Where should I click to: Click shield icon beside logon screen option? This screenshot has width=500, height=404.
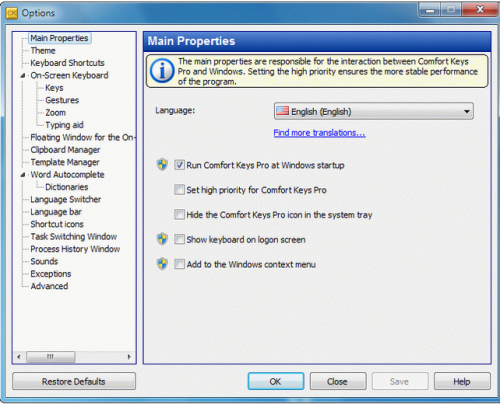162,239
